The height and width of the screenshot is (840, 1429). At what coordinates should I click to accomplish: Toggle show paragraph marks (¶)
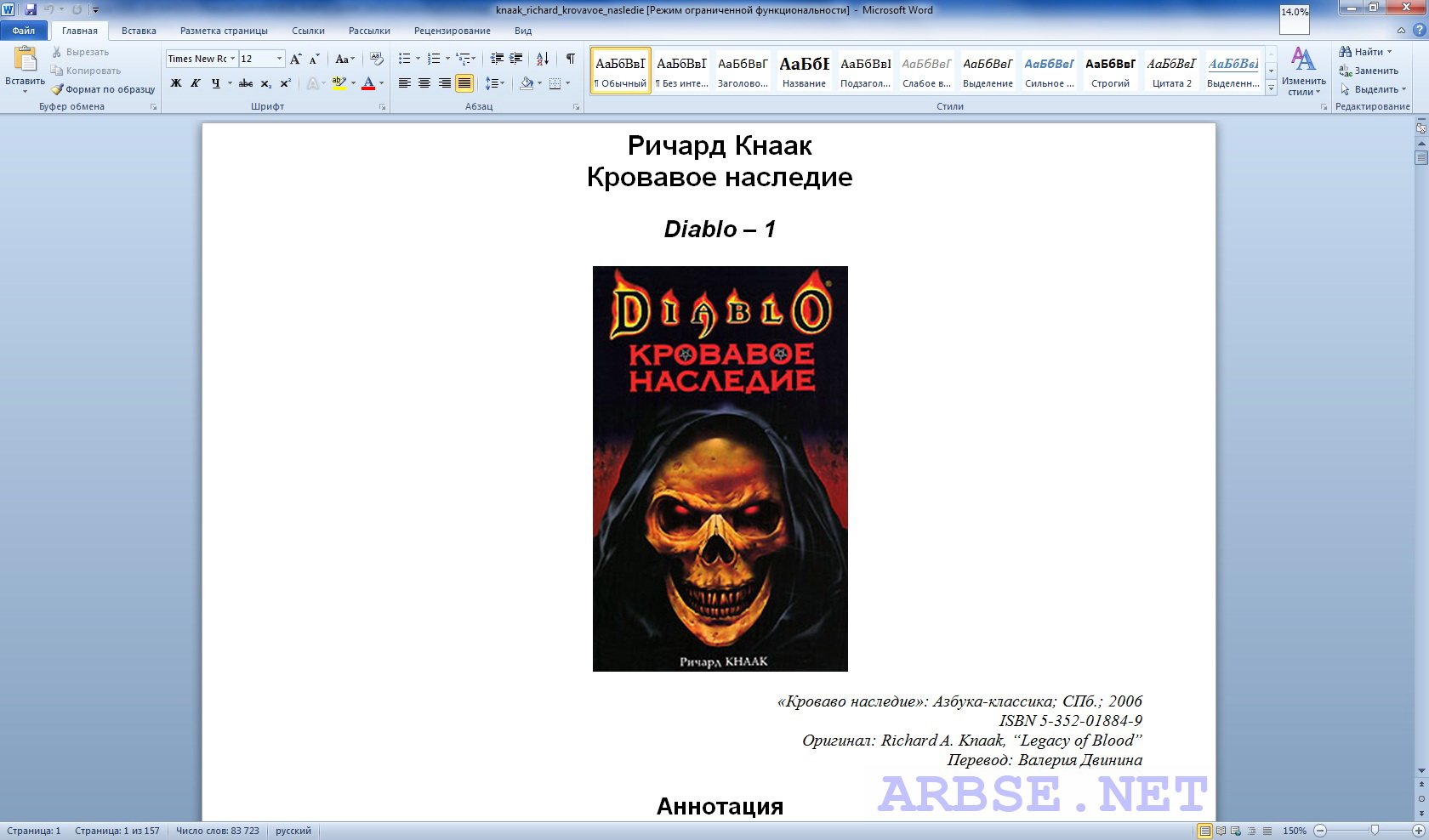click(570, 59)
